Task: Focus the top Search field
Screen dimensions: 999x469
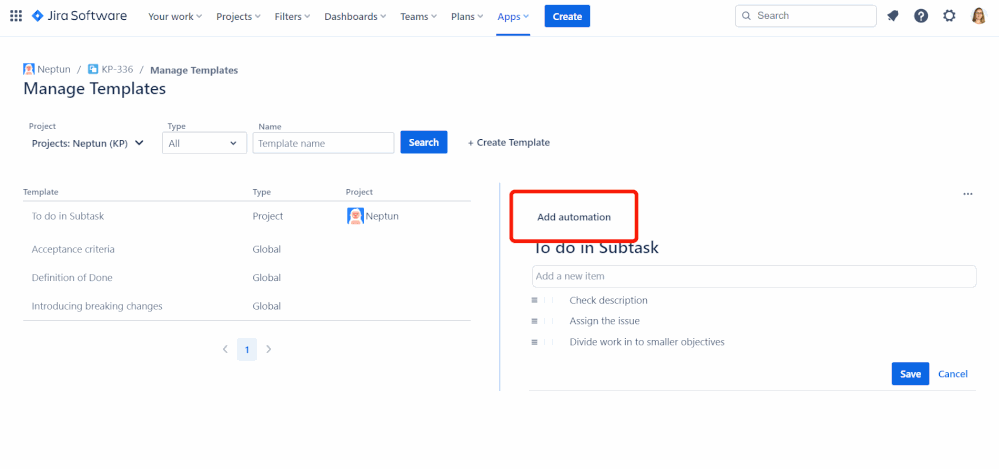Action: click(x=806, y=16)
